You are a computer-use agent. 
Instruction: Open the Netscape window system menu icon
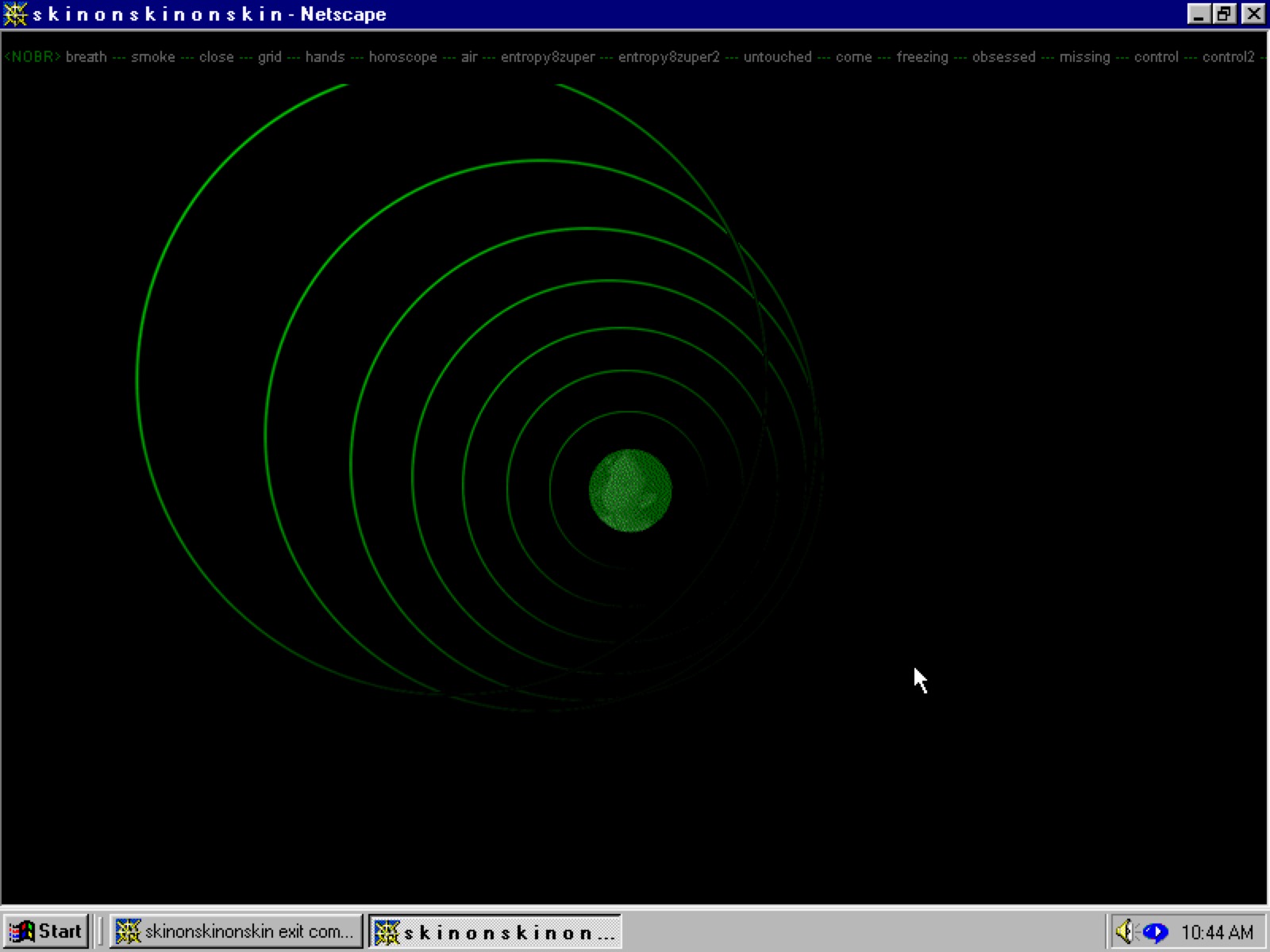pos(15,13)
